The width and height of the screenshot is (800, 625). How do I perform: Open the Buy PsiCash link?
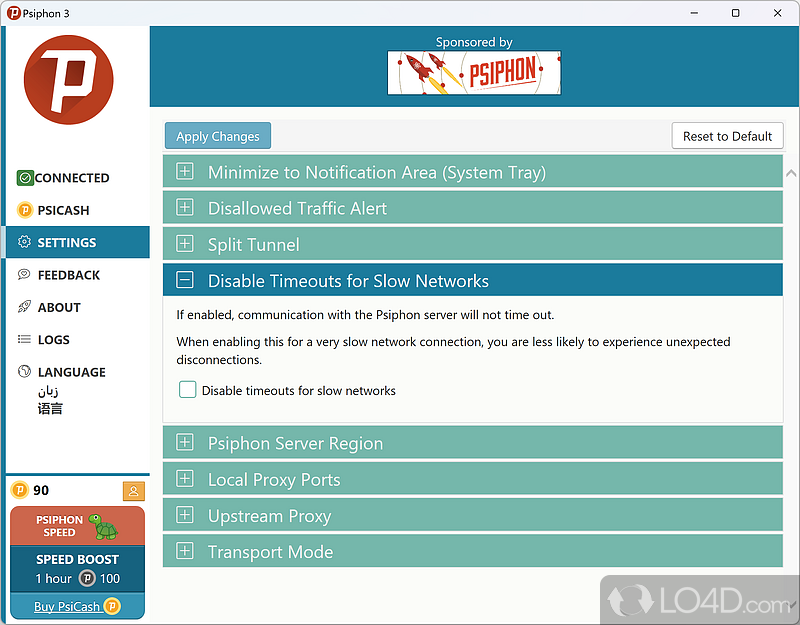click(x=66, y=606)
